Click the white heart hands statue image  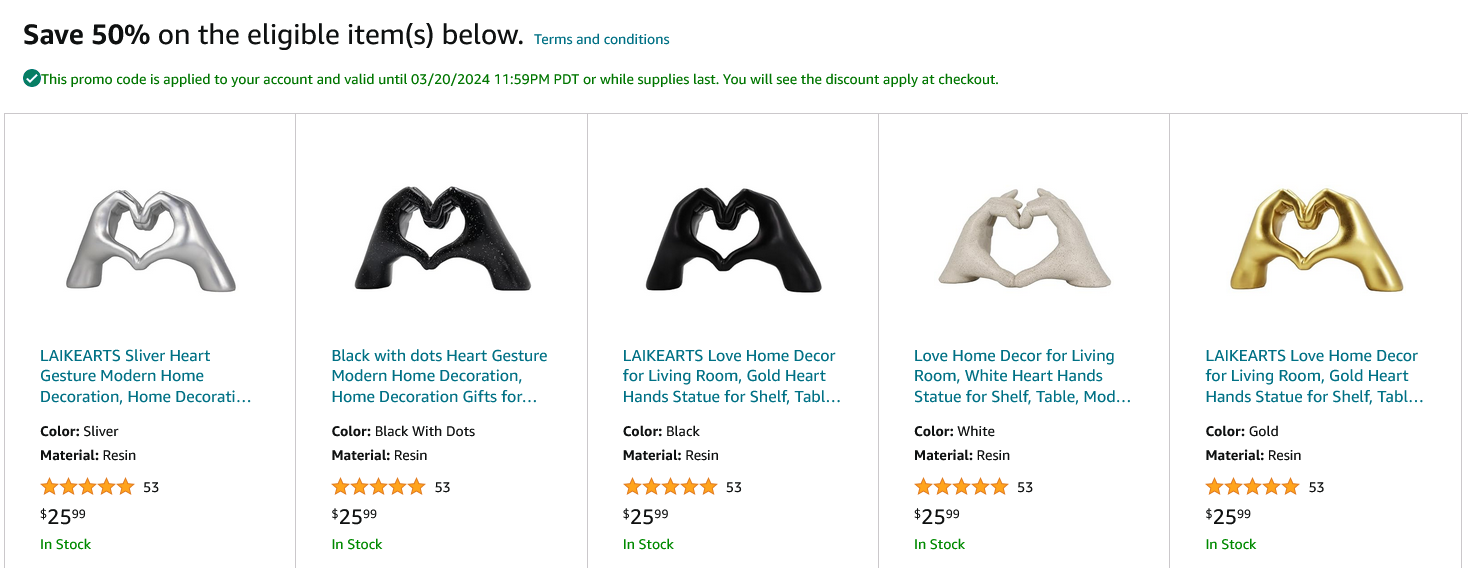tap(1024, 239)
